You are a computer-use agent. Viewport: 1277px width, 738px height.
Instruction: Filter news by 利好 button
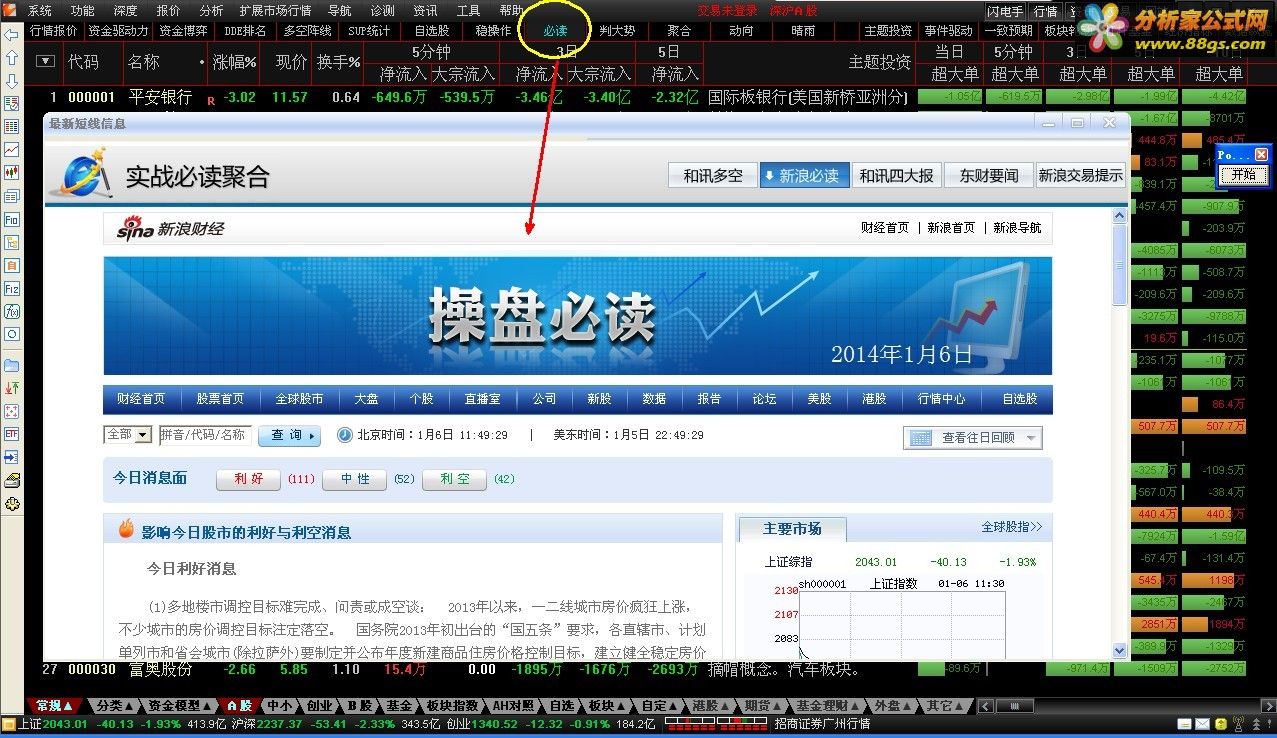[248, 479]
